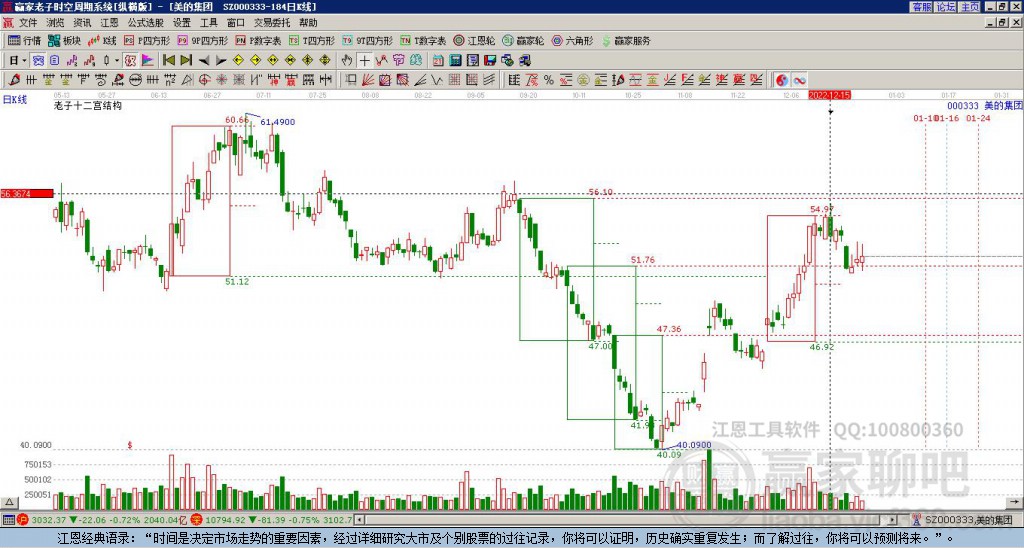This screenshot has height=548, width=1024.
Task: Open the T四方形 tool
Action: [312, 40]
